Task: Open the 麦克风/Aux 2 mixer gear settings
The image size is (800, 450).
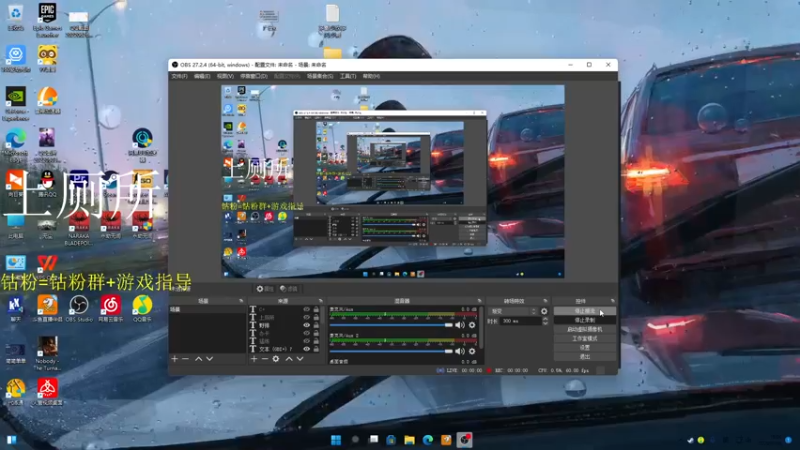Action: pos(472,351)
